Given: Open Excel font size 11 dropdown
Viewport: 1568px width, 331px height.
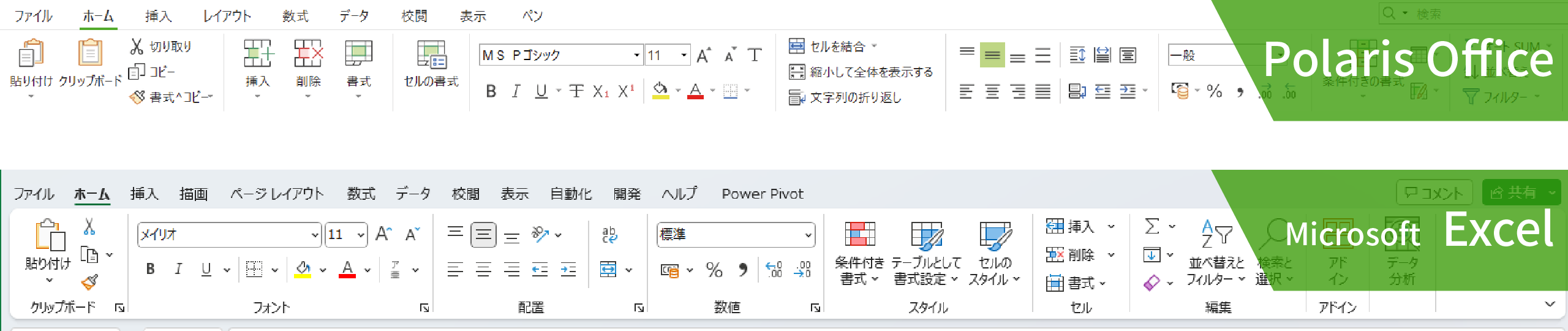Looking at the screenshot, I should pos(361,235).
